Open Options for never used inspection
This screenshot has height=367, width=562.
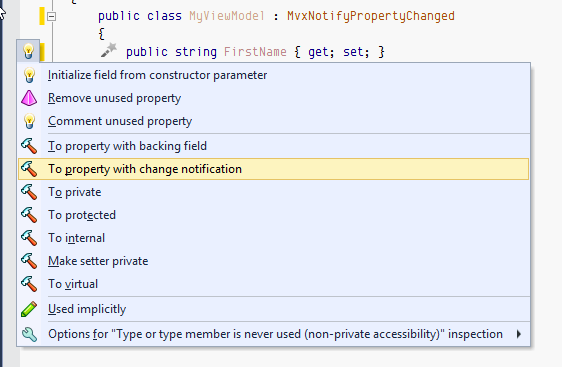(273, 334)
